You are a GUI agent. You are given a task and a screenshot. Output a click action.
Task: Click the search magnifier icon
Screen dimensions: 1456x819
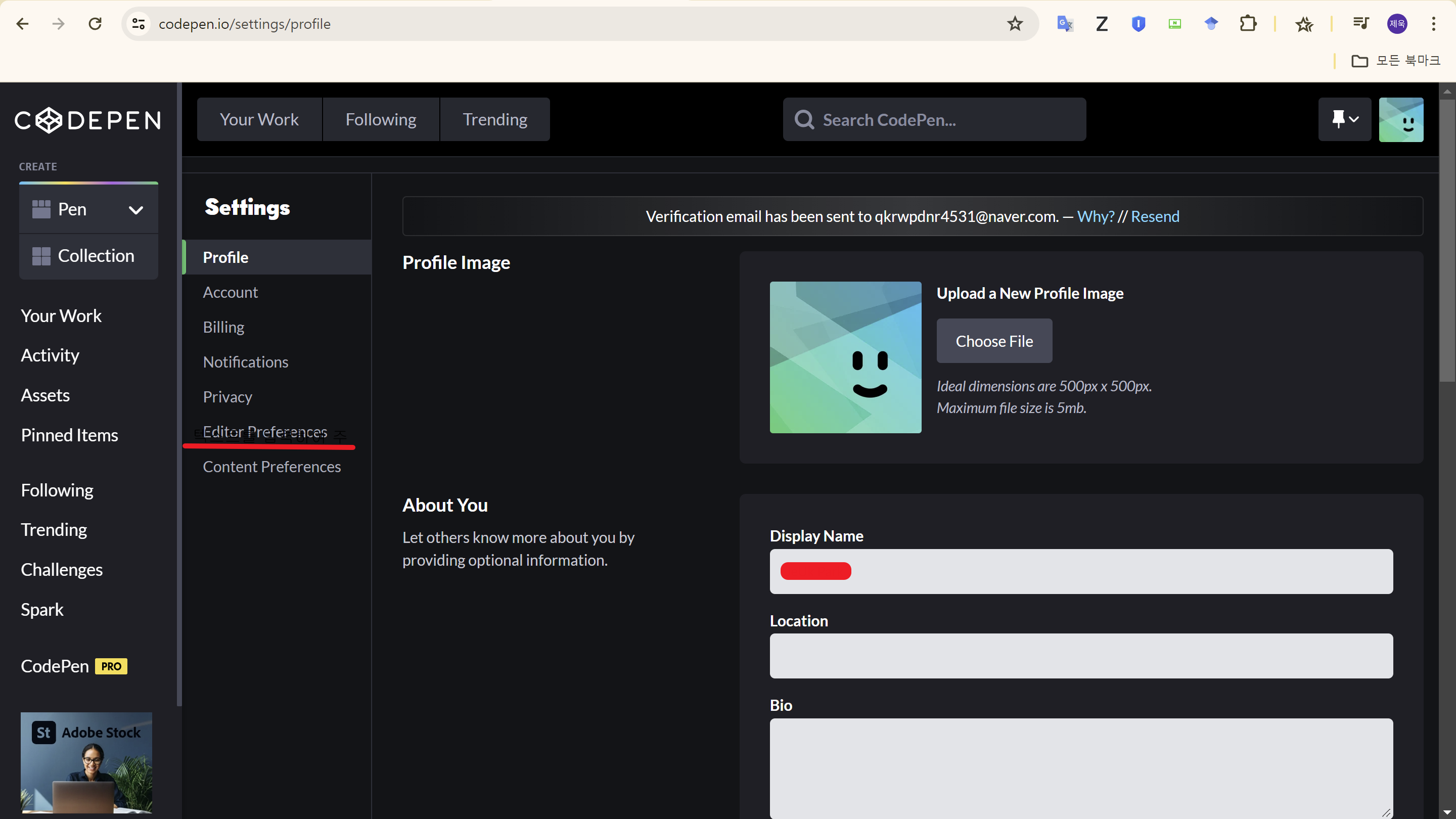(x=804, y=120)
